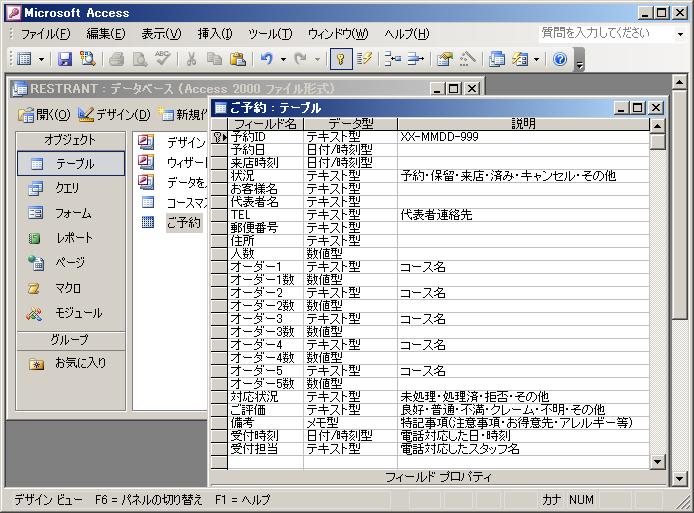Click the Database Window toolbar icon
The image size is (694, 513).
click(x=497, y=59)
